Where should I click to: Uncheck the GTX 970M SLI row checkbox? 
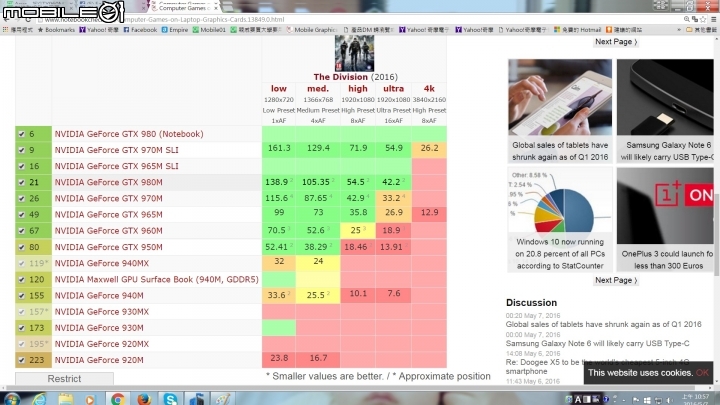tap(22, 150)
